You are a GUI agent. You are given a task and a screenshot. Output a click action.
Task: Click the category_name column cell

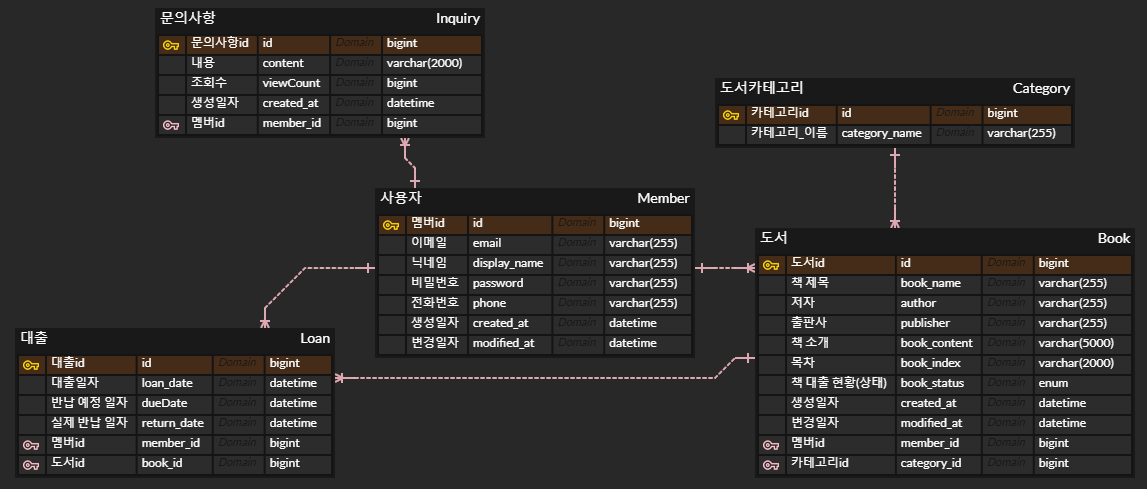click(883, 134)
